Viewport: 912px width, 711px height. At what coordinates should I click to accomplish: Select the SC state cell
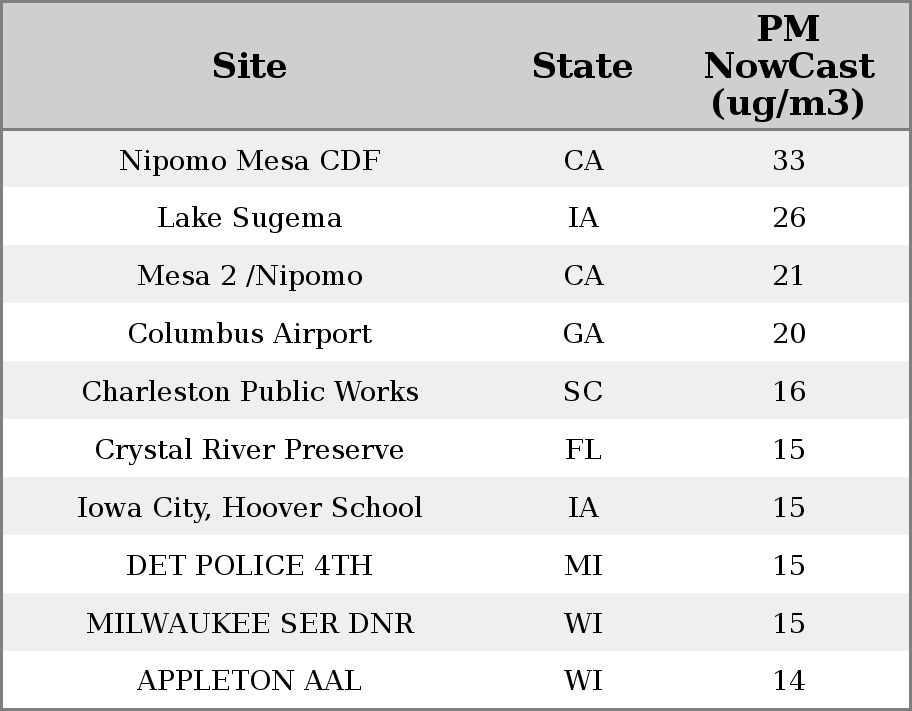click(x=583, y=391)
